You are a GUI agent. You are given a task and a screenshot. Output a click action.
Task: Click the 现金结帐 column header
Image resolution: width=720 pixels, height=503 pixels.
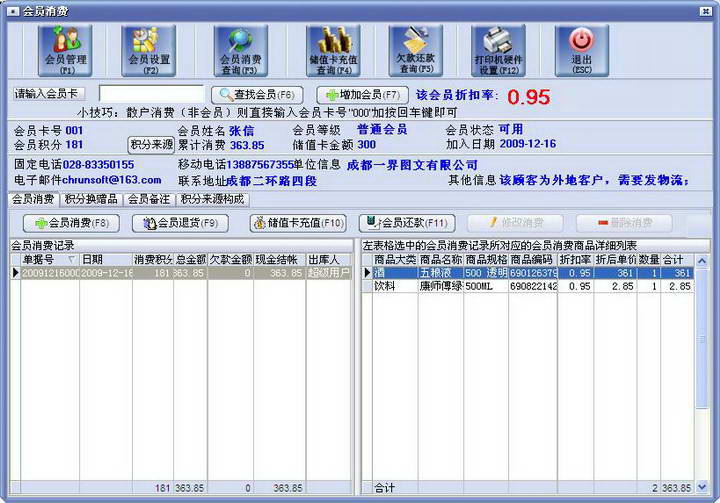(x=279, y=260)
